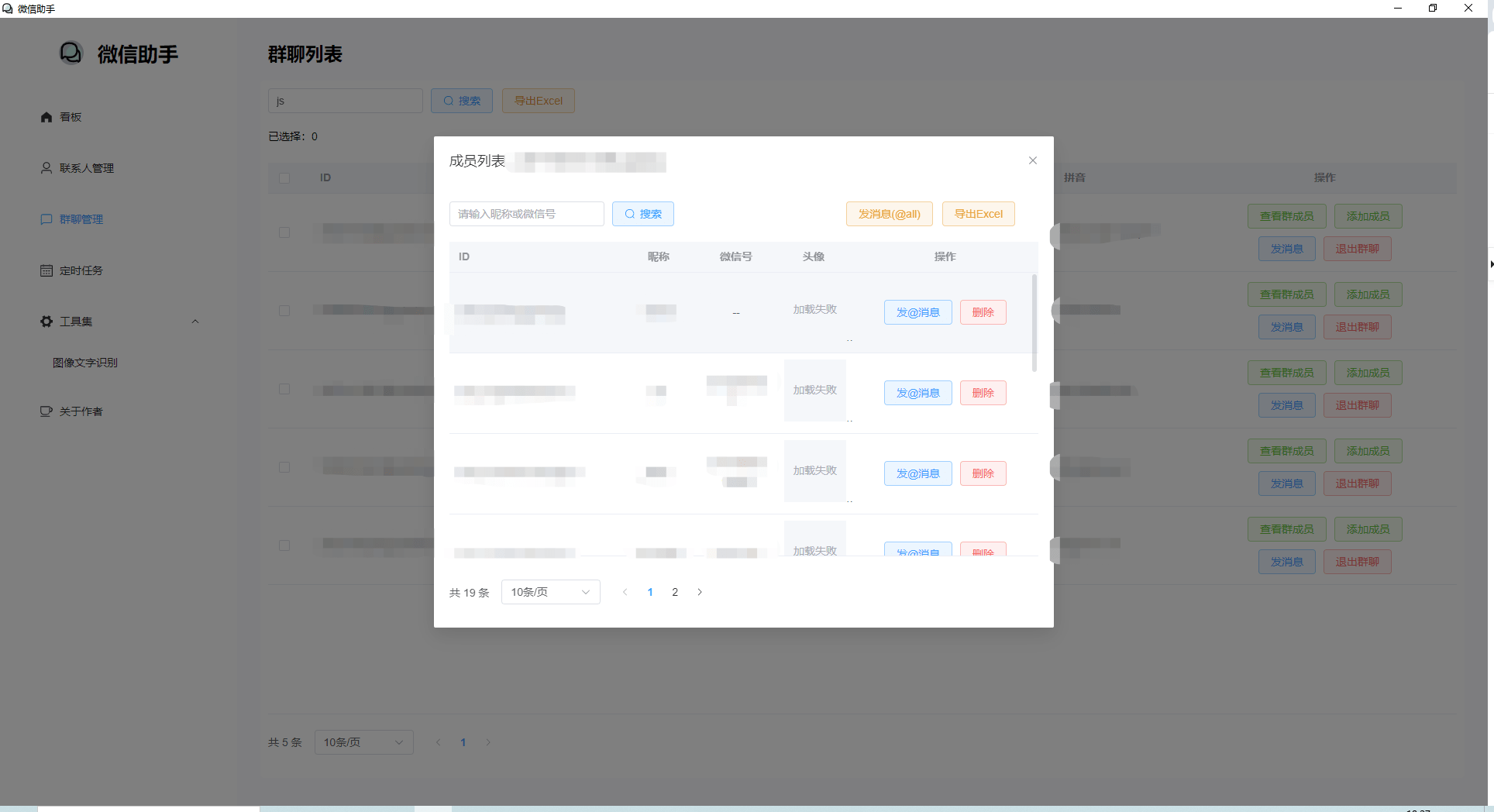Click the 工具集 gear icon
The image size is (1494, 812).
tap(46, 322)
